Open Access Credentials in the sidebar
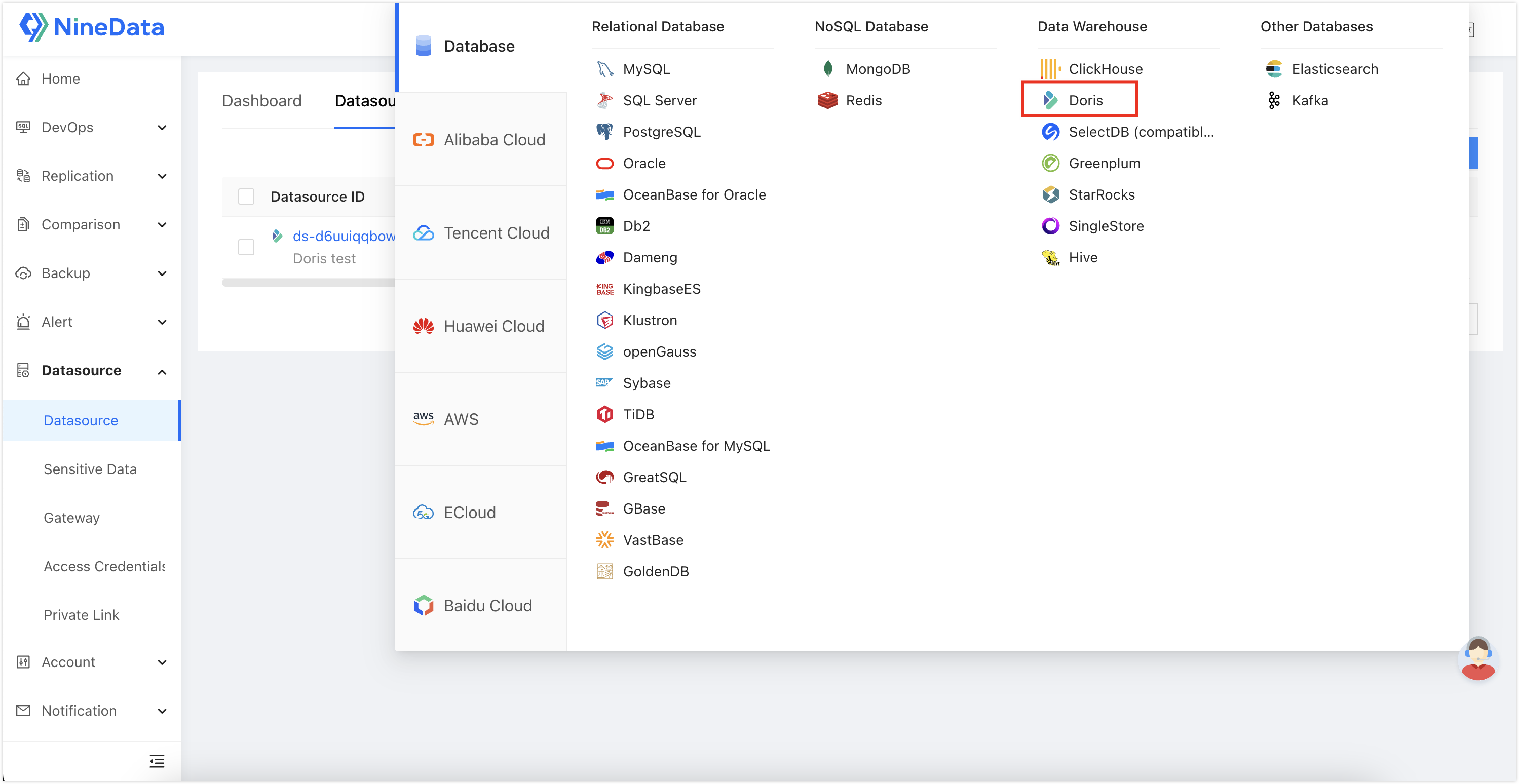 pos(104,566)
